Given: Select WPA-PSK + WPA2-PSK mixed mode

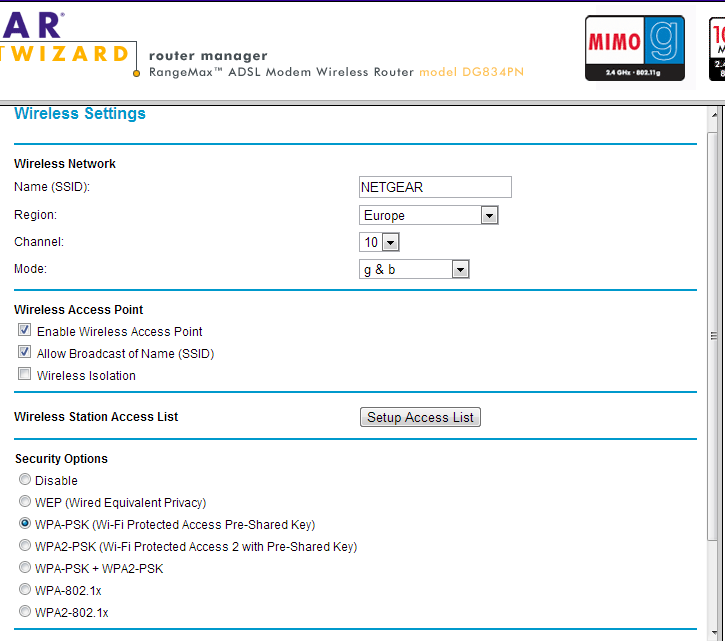Looking at the screenshot, I should tap(25, 568).
